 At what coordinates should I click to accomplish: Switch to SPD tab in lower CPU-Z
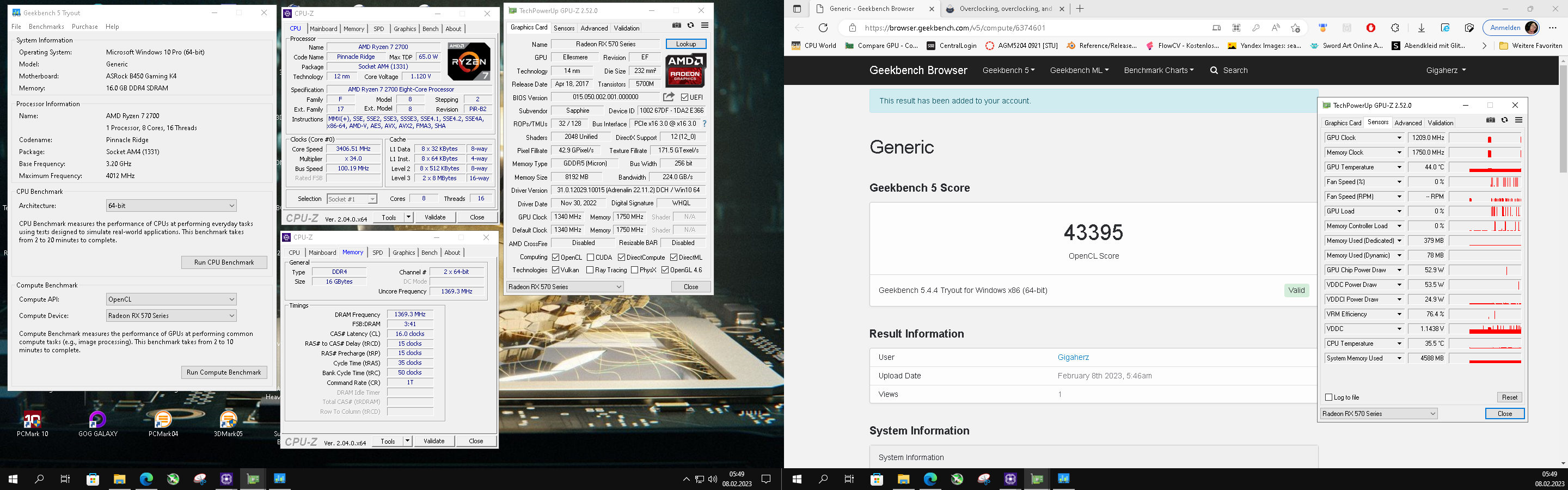[x=377, y=253]
